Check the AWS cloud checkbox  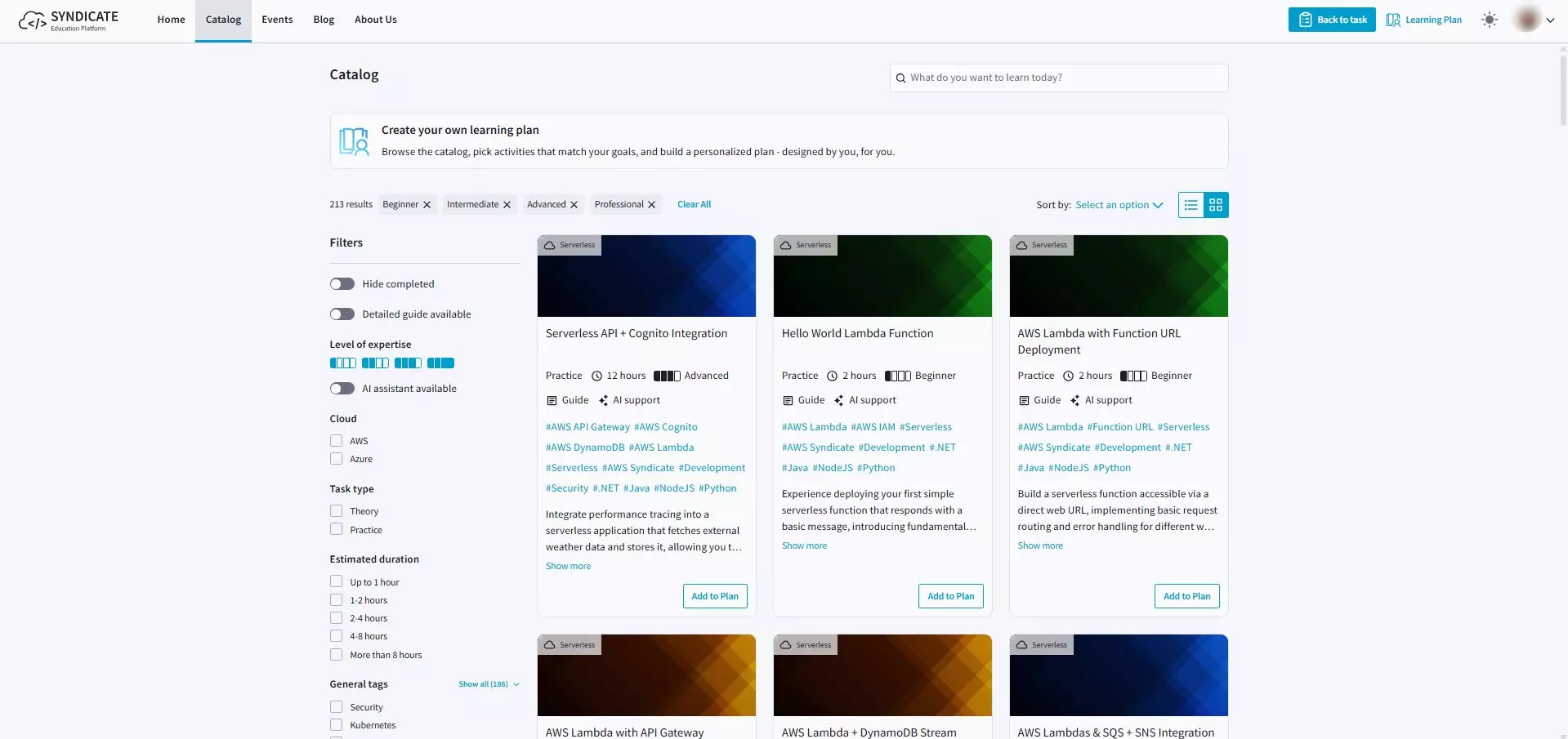click(x=336, y=441)
